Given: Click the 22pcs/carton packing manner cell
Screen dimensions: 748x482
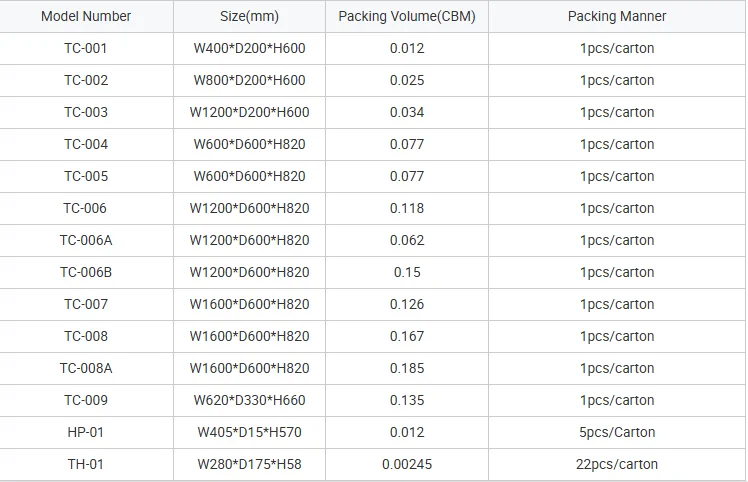Looking at the screenshot, I should [617, 464].
